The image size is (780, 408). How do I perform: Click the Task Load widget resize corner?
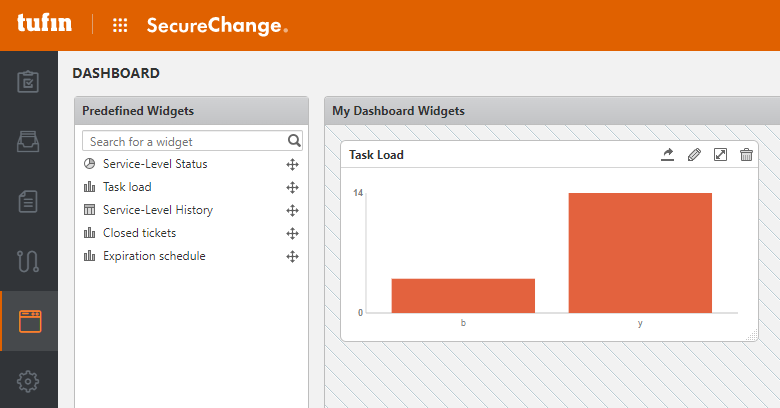tap(754, 337)
